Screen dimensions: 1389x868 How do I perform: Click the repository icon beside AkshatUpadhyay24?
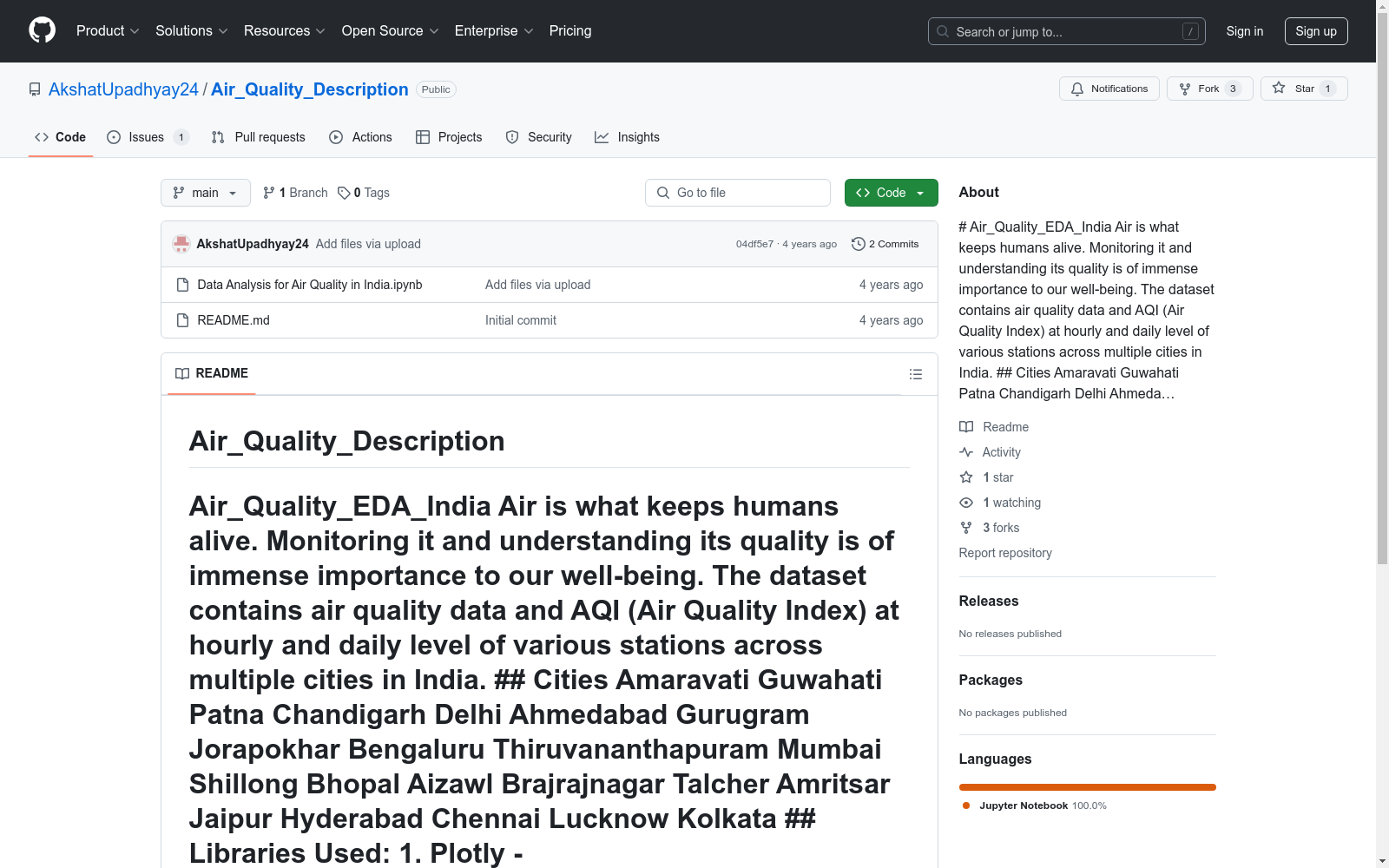point(35,89)
